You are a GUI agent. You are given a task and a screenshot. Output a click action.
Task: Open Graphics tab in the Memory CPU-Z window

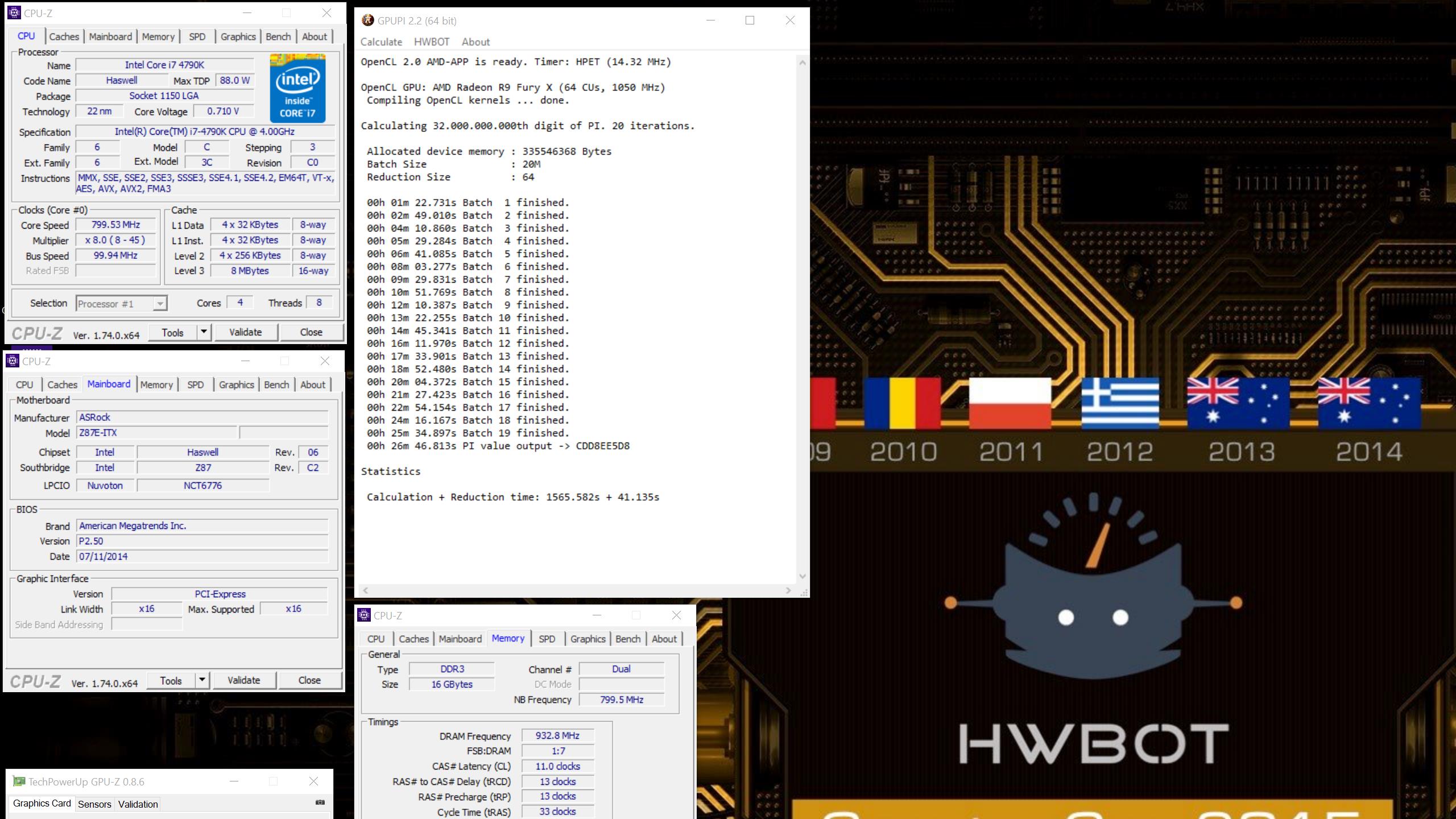pos(588,639)
